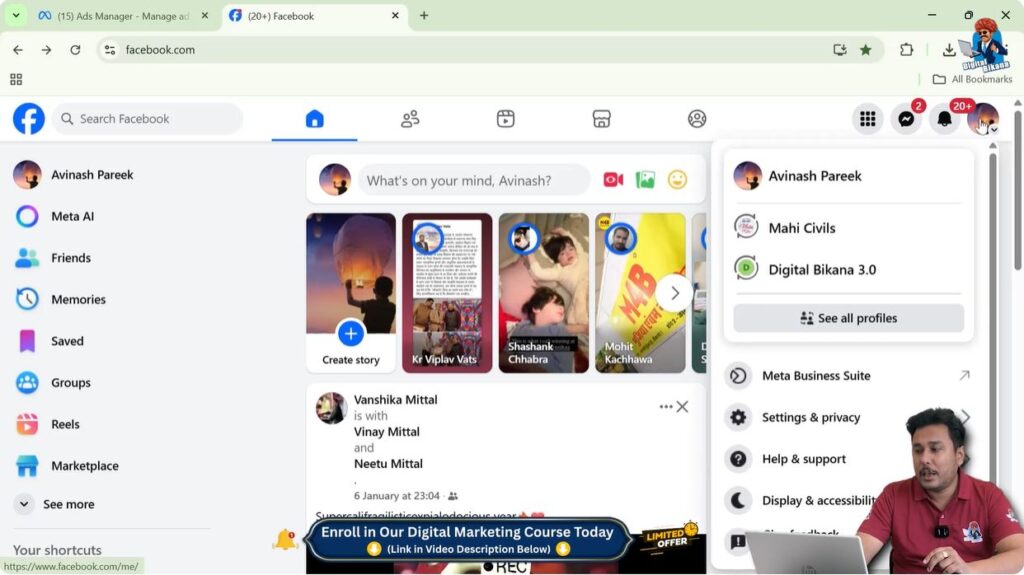
Task: Open Vinay Mittal tagged link
Action: coord(387,432)
